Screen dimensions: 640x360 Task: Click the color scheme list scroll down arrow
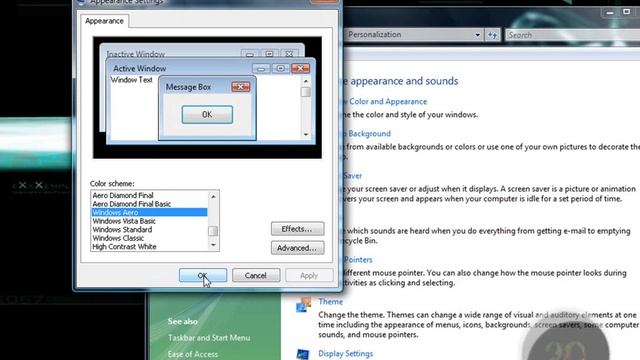(x=213, y=245)
